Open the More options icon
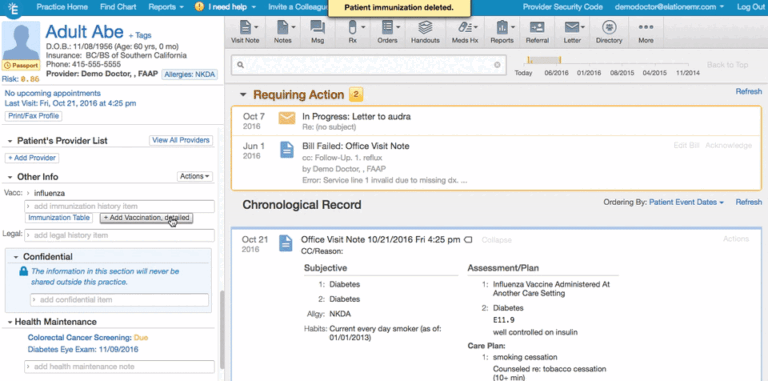 [646, 32]
